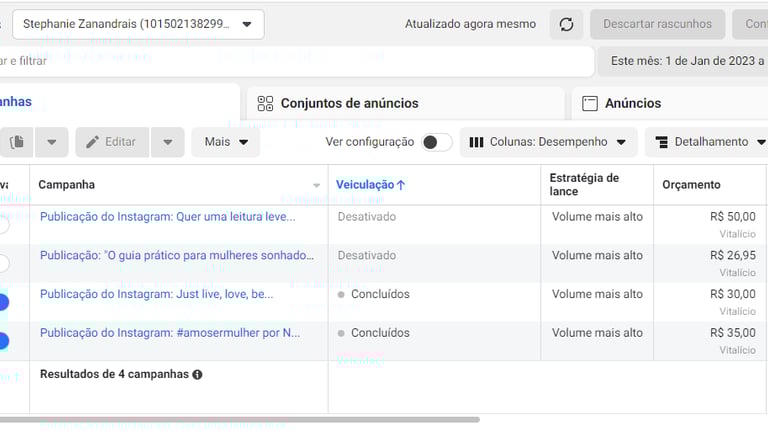Click the Orçamento column header
This screenshot has height=431, width=768.
click(x=691, y=185)
